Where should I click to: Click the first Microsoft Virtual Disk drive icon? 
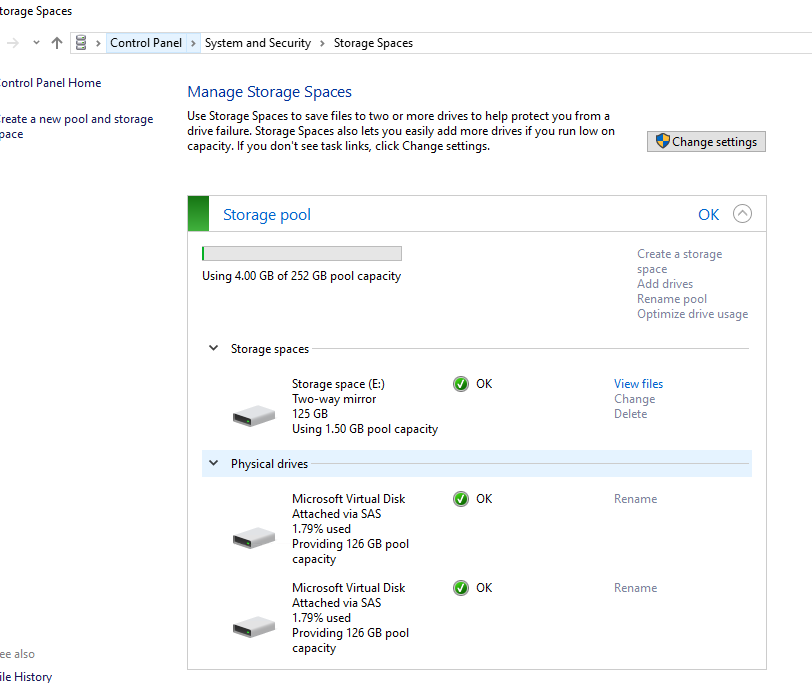click(254, 537)
